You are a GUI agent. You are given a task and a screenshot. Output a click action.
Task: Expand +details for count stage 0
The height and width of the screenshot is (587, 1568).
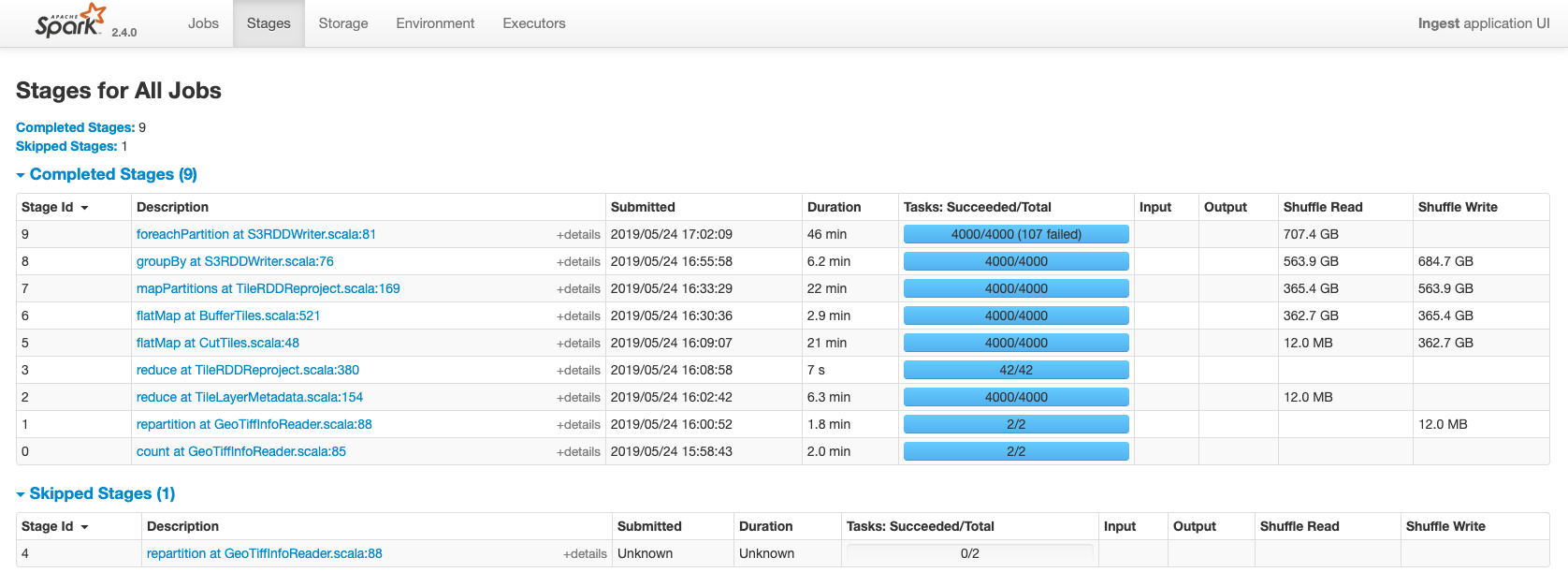point(578,452)
